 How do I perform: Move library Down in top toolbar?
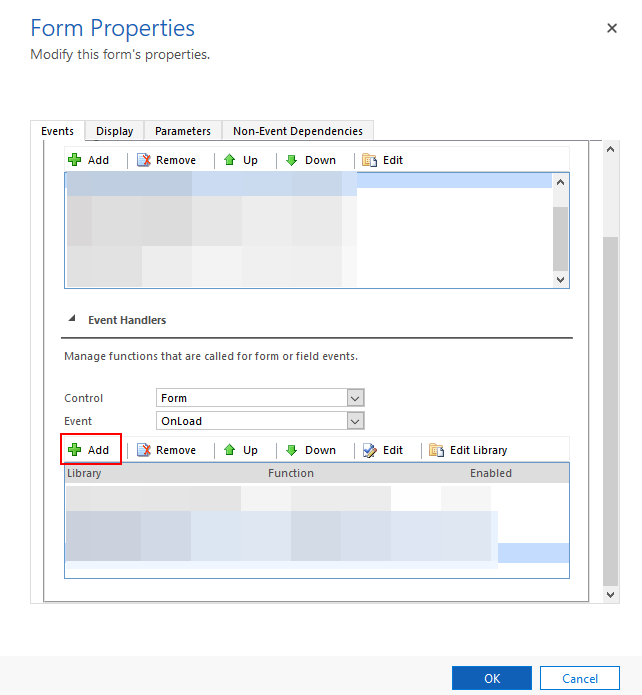pos(310,160)
